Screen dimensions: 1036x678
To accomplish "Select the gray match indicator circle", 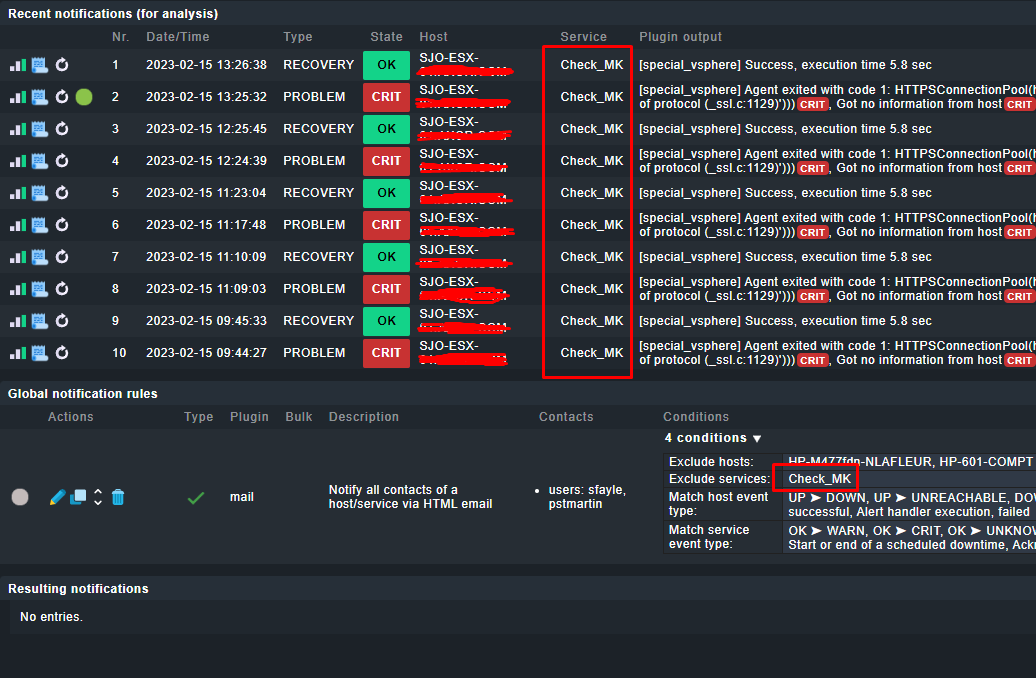I will point(20,497).
